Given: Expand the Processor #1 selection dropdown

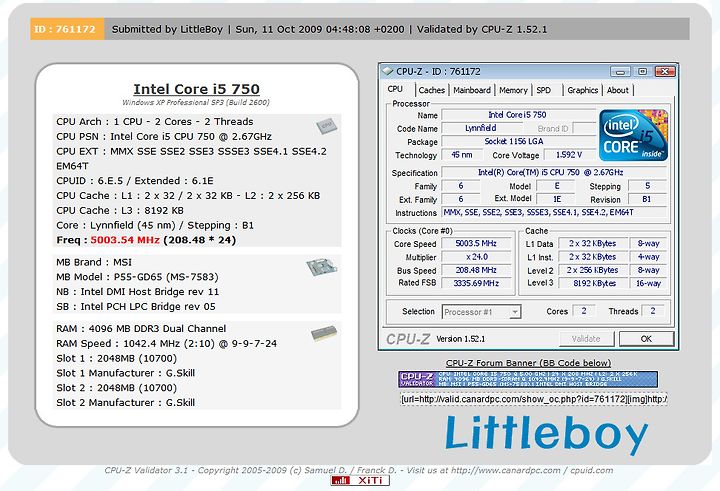Looking at the screenshot, I should pyautogui.click(x=515, y=312).
